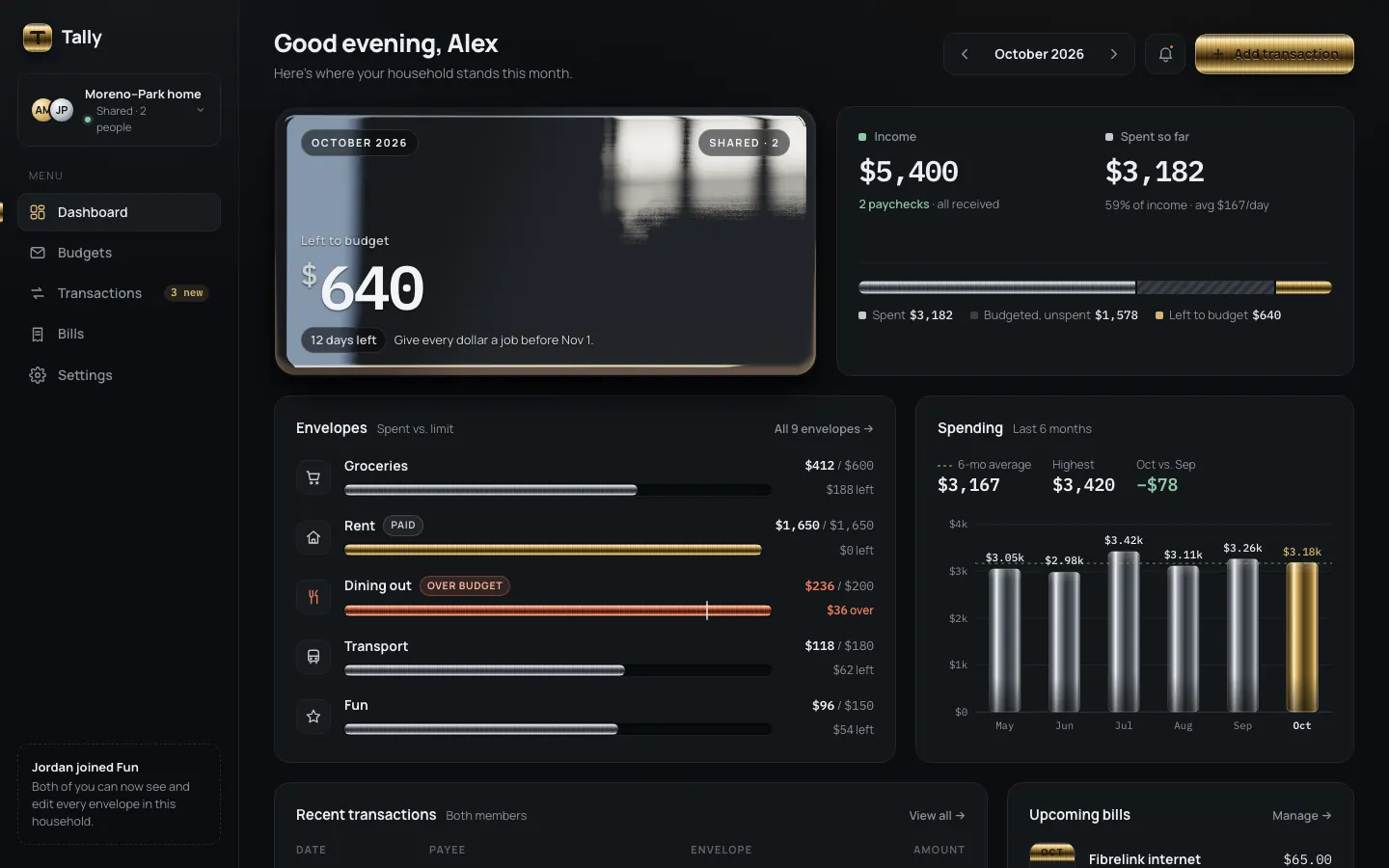Advance to next month with right chevron

pyautogui.click(x=1114, y=54)
